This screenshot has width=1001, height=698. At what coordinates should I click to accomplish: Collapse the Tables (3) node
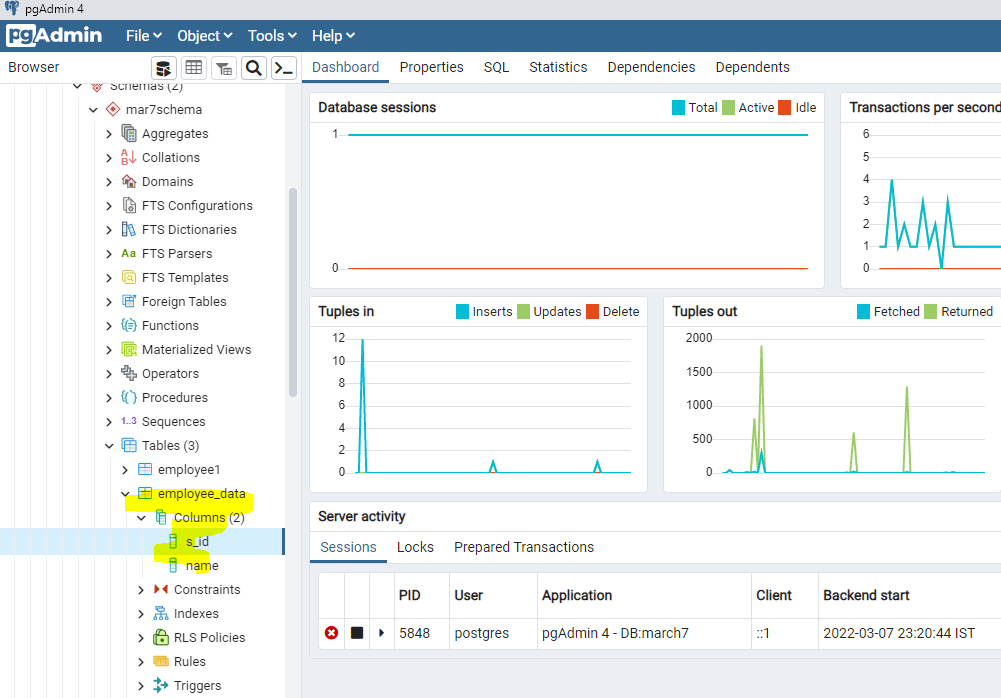pos(109,445)
